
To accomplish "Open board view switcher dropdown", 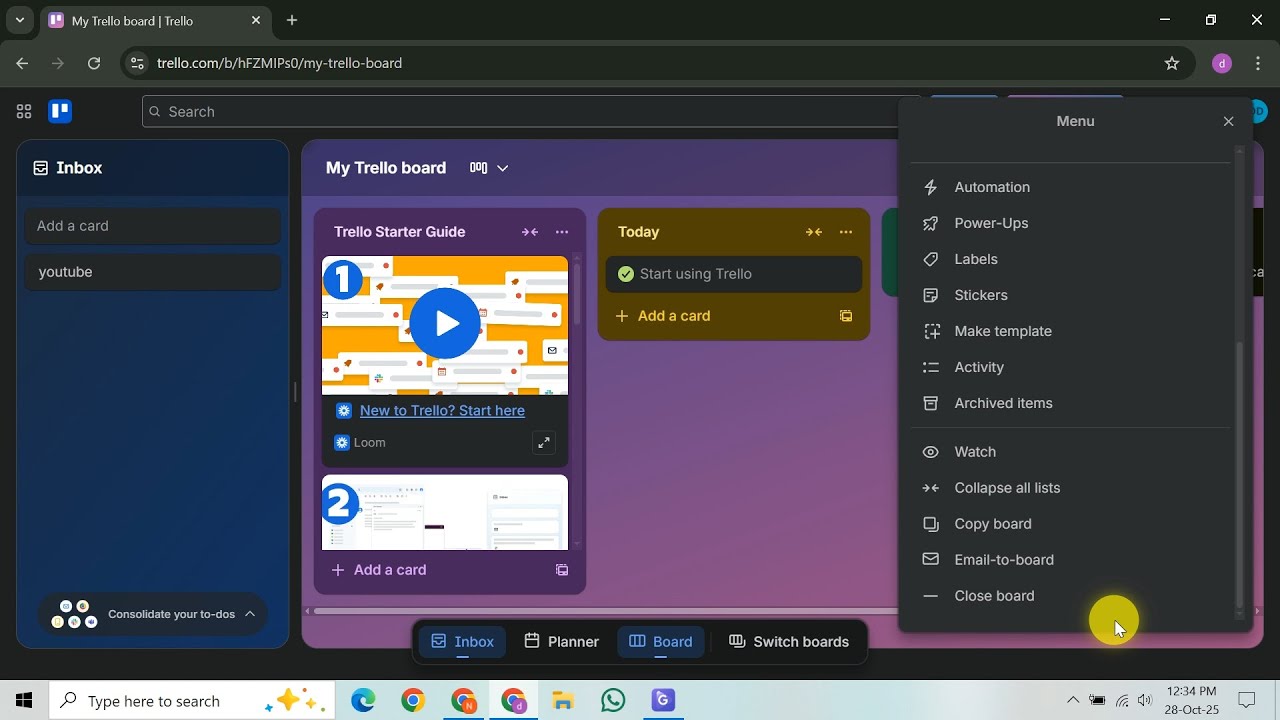I will click(x=489, y=168).
